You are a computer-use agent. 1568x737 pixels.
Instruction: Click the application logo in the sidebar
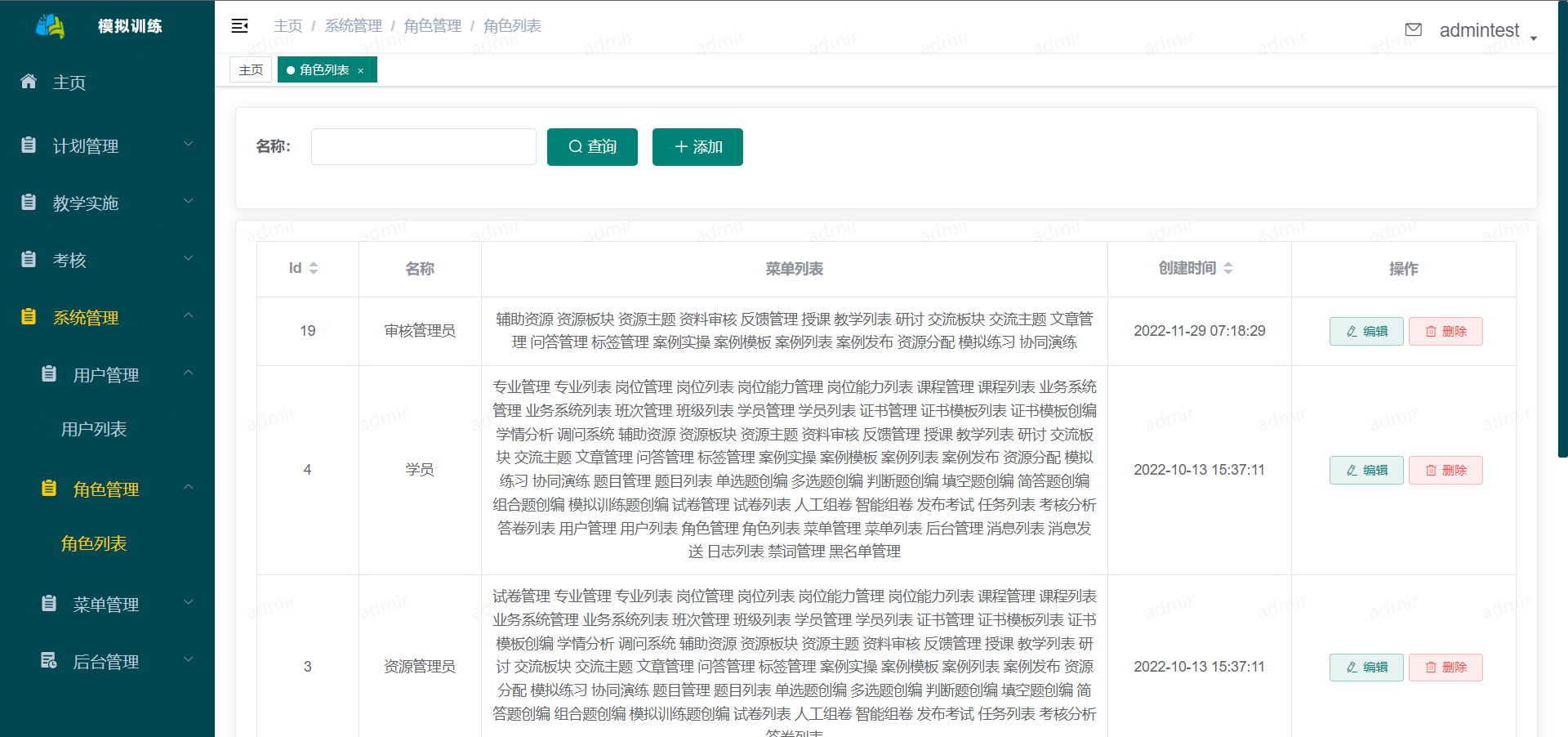(x=51, y=25)
